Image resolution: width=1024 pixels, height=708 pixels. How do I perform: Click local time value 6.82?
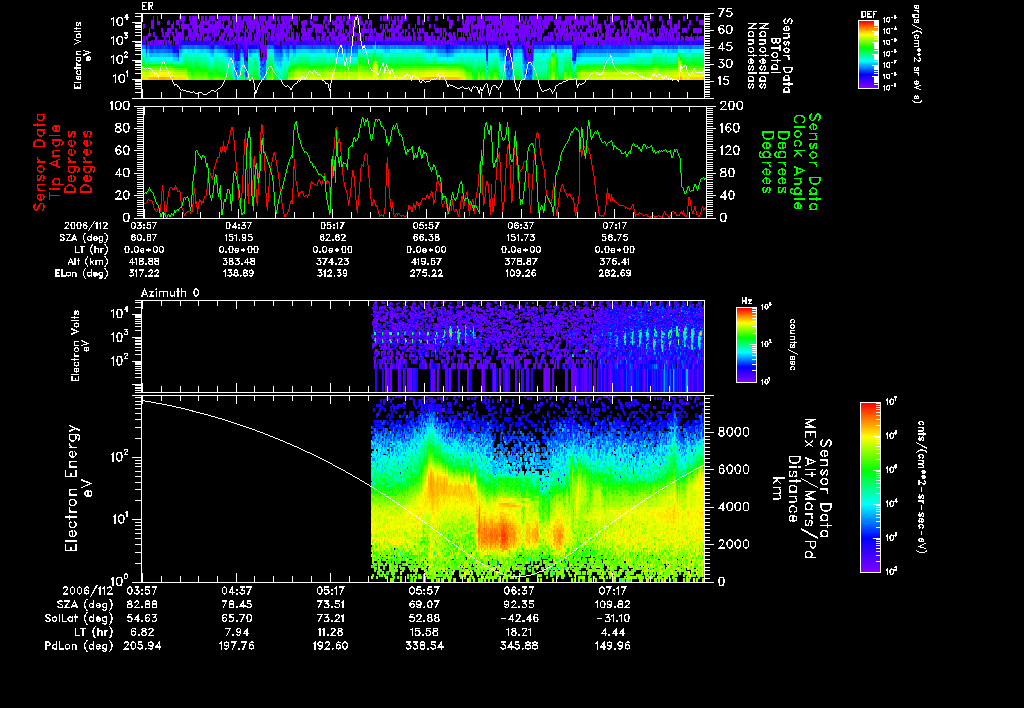tap(142, 632)
